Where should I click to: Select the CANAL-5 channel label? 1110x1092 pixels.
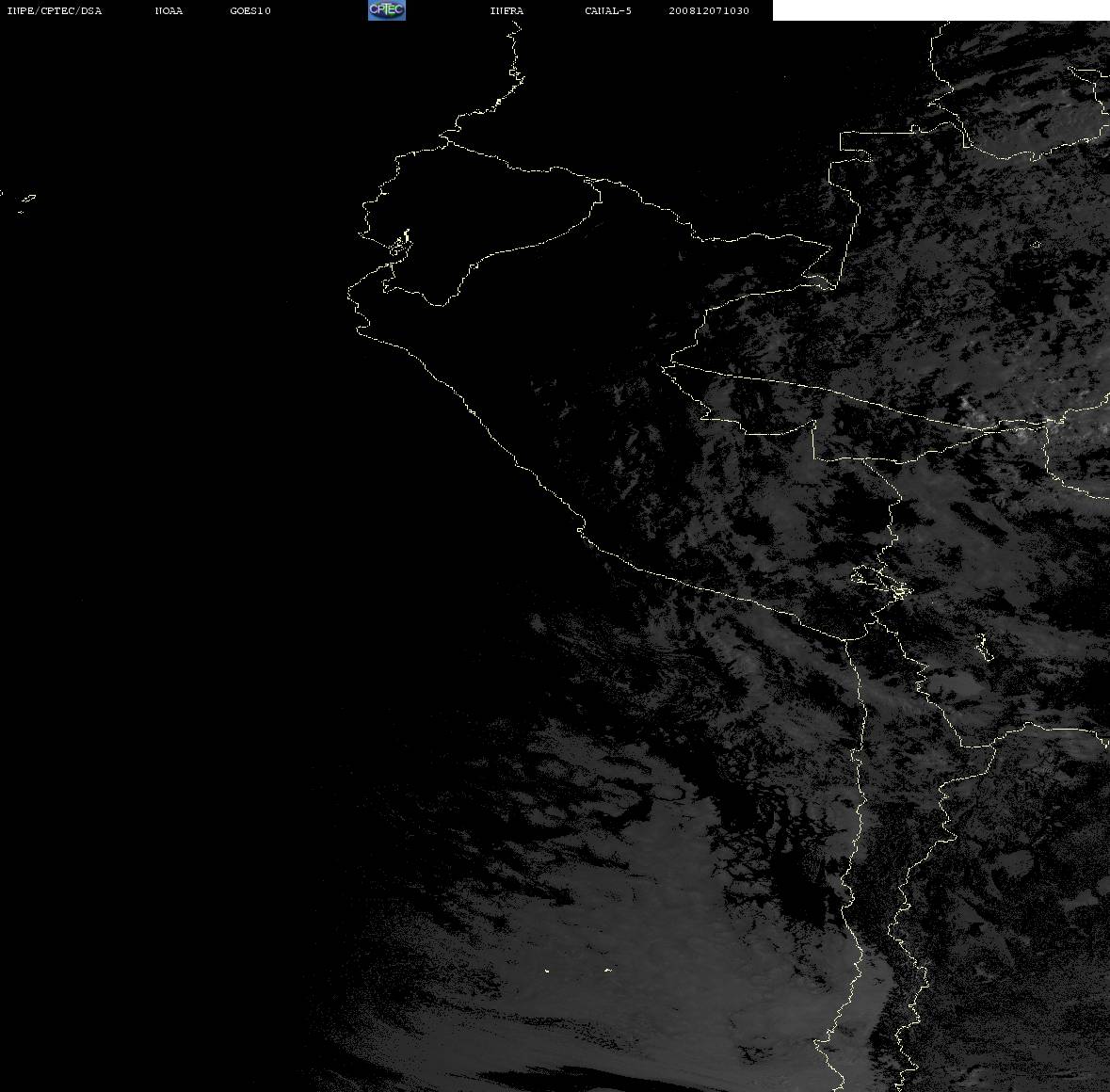click(x=608, y=10)
